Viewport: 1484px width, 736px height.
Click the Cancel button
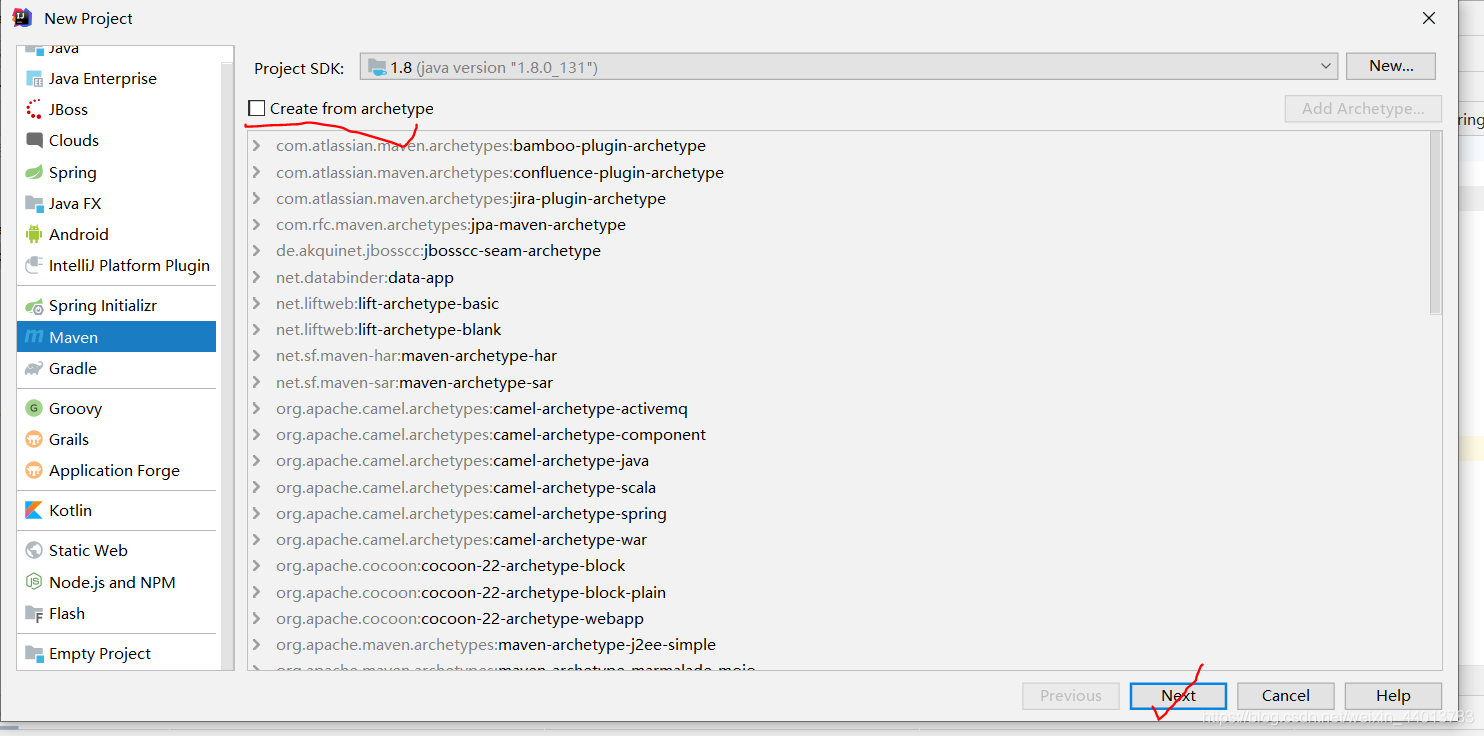(1286, 696)
